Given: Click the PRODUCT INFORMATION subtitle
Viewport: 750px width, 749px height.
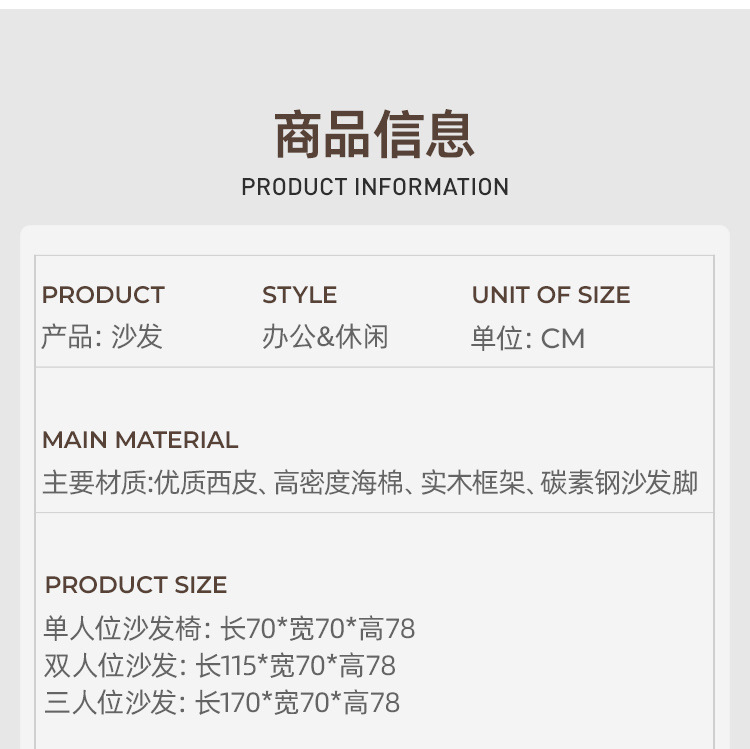Looking at the screenshot, I should pyautogui.click(x=375, y=187).
